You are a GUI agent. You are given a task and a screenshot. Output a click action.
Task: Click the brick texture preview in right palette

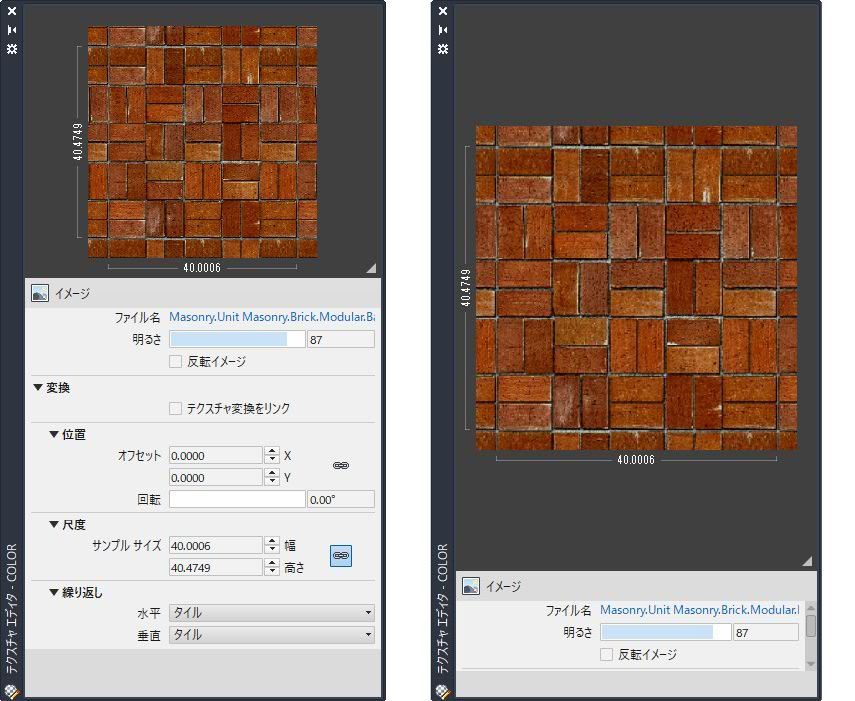[x=636, y=288]
